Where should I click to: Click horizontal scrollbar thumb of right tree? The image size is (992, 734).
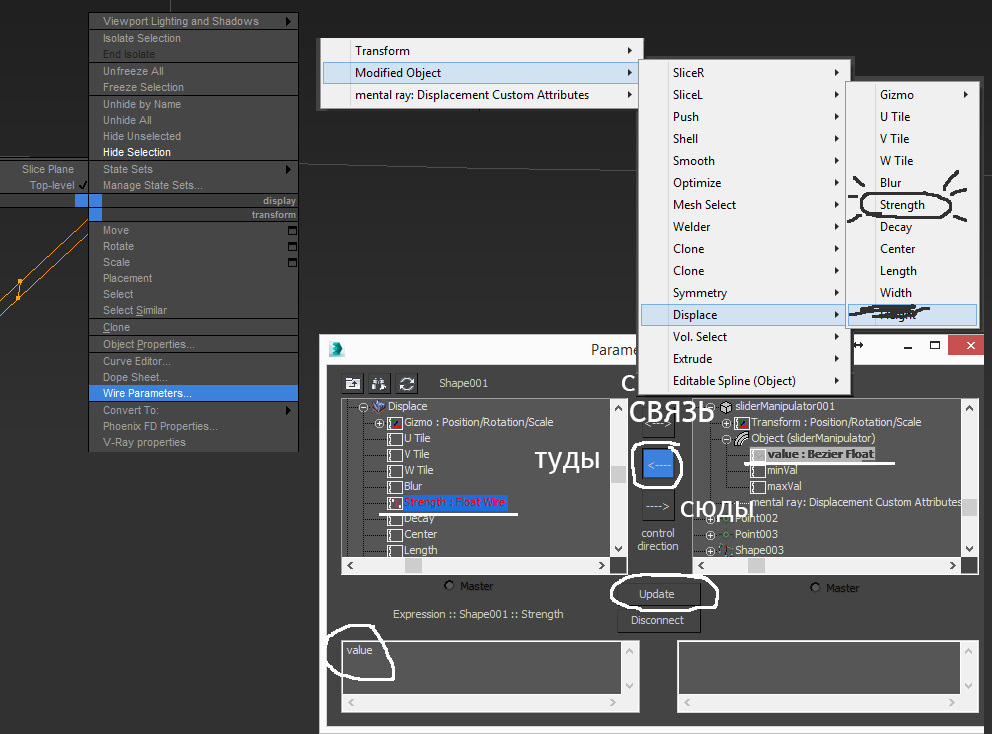tap(756, 566)
